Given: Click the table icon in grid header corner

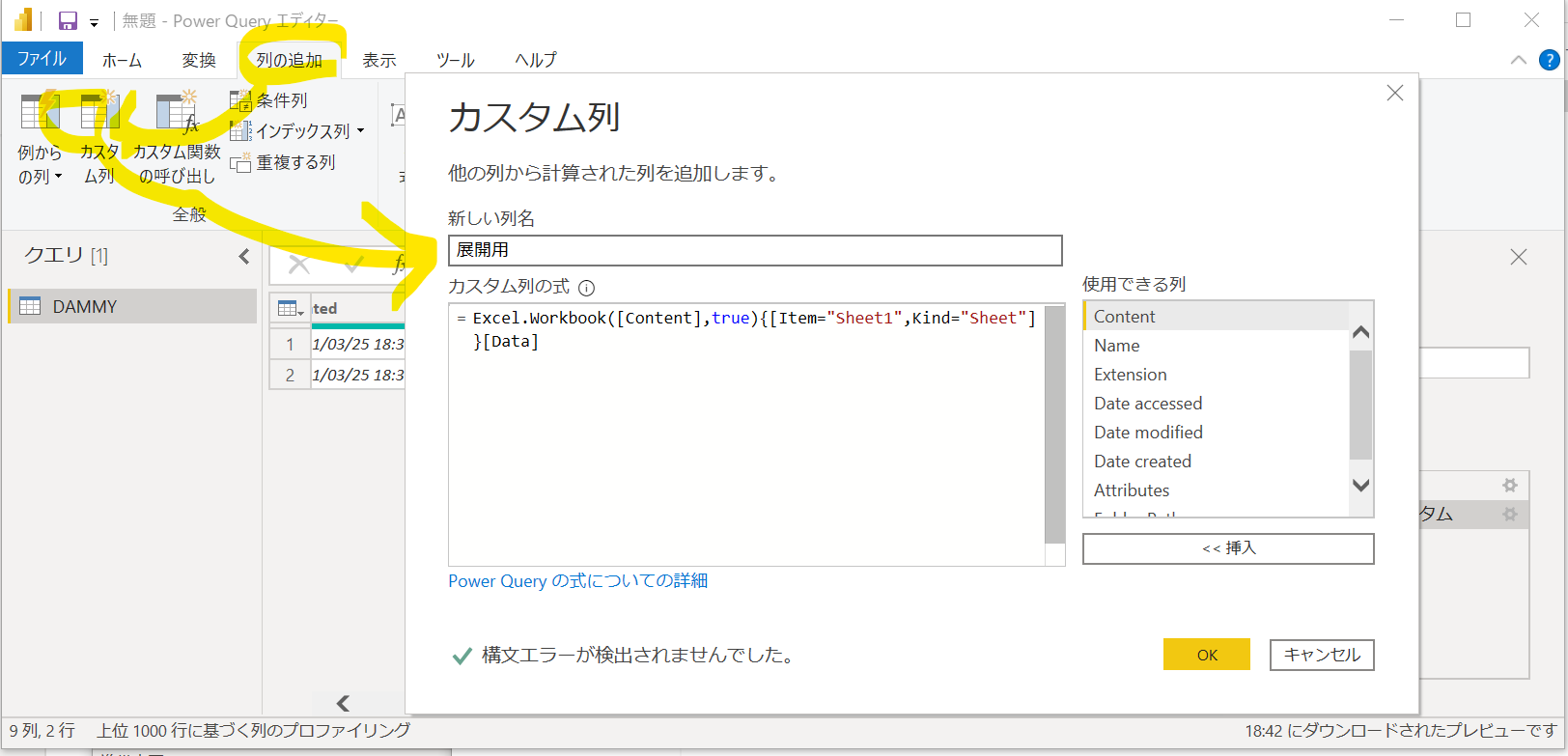Looking at the screenshot, I should (289, 309).
